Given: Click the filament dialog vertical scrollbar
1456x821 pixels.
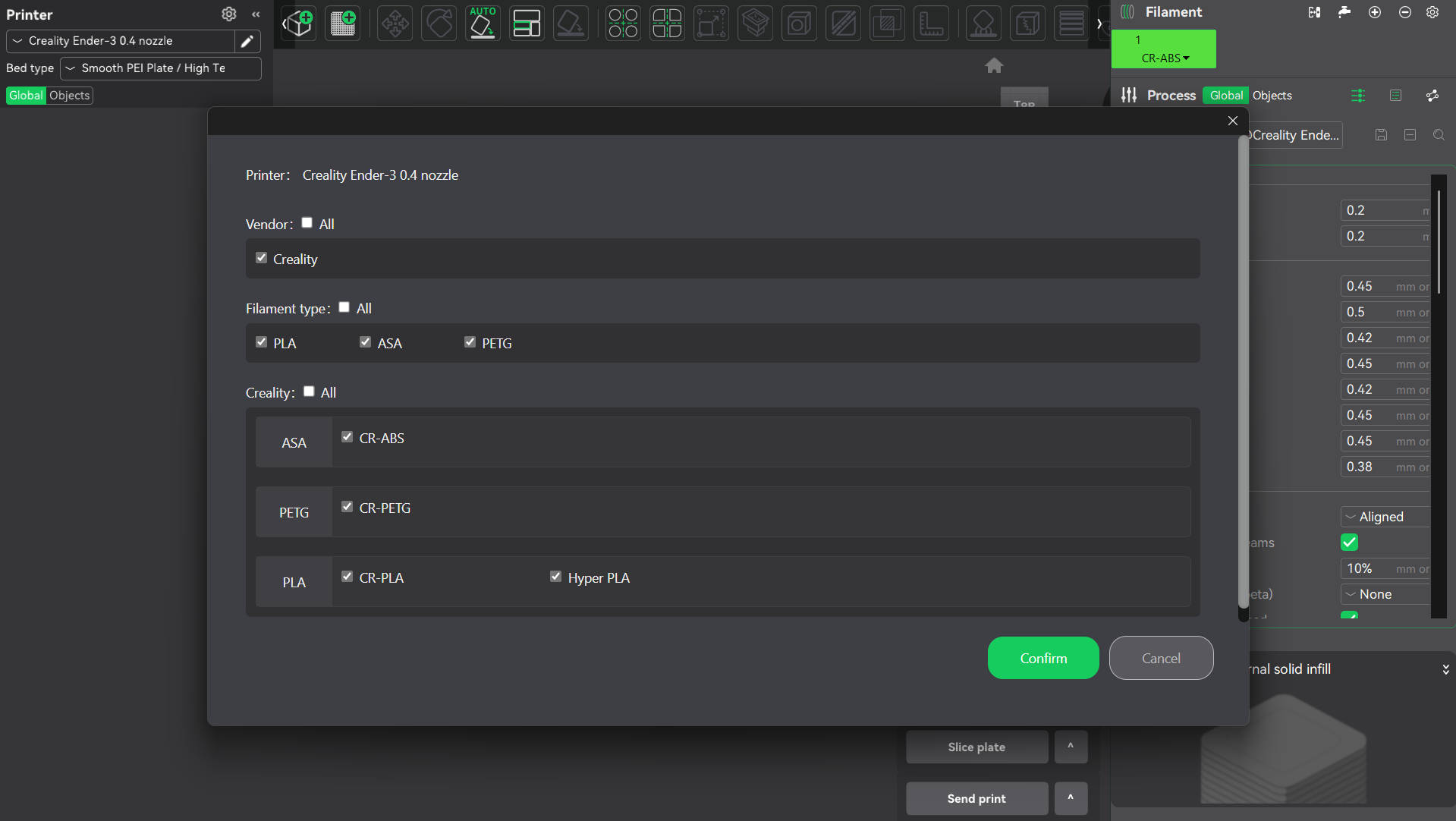Looking at the screenshot, I should [1244, 372].
